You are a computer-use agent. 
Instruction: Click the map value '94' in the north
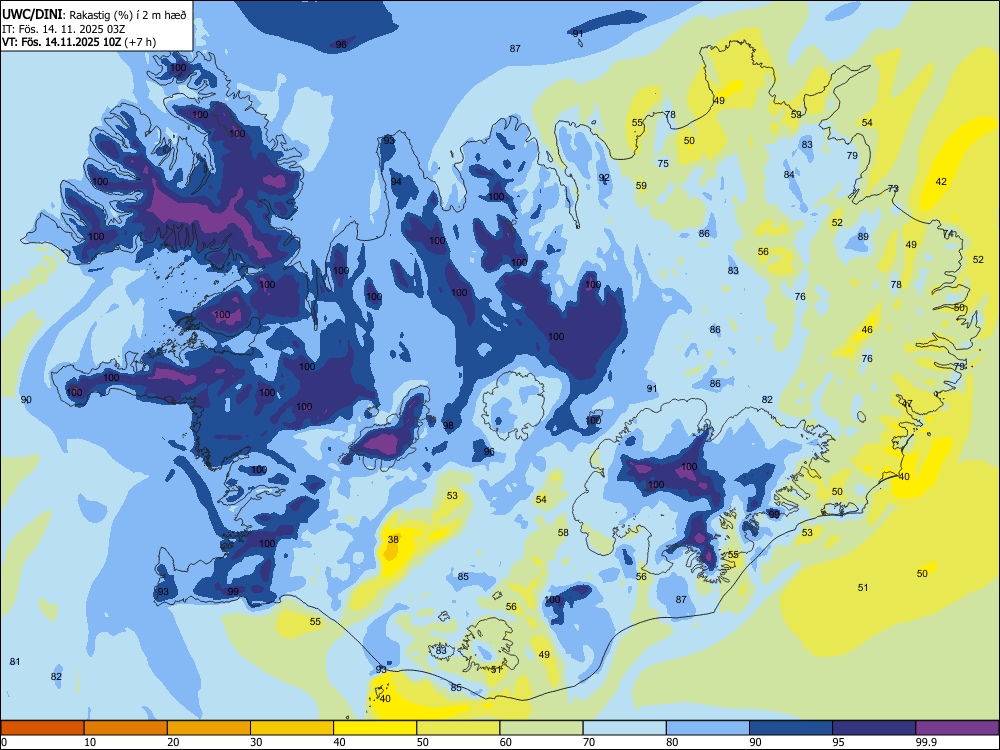(x=397, y=182)
